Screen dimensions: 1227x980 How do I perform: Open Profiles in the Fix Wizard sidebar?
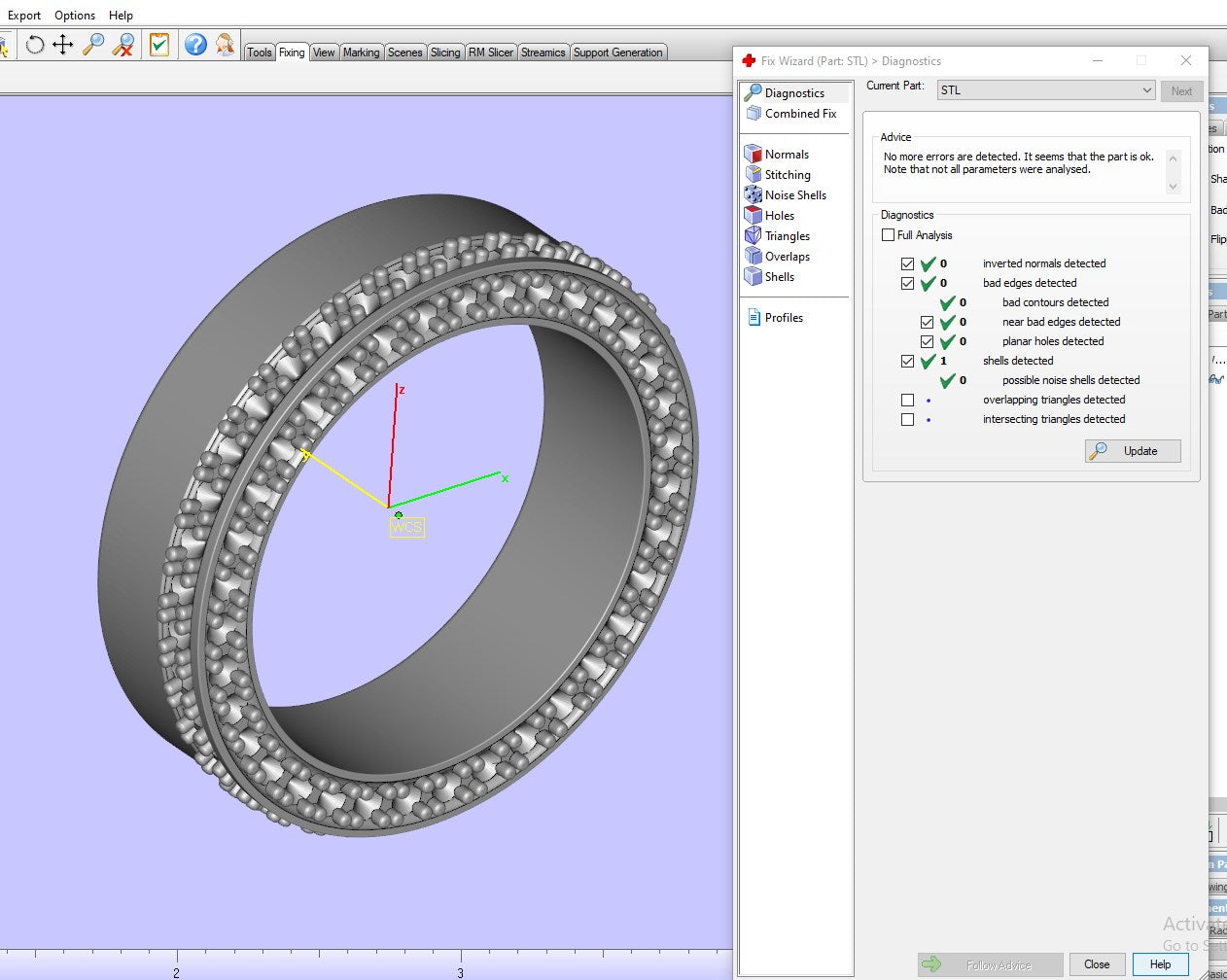pos(783,318)
